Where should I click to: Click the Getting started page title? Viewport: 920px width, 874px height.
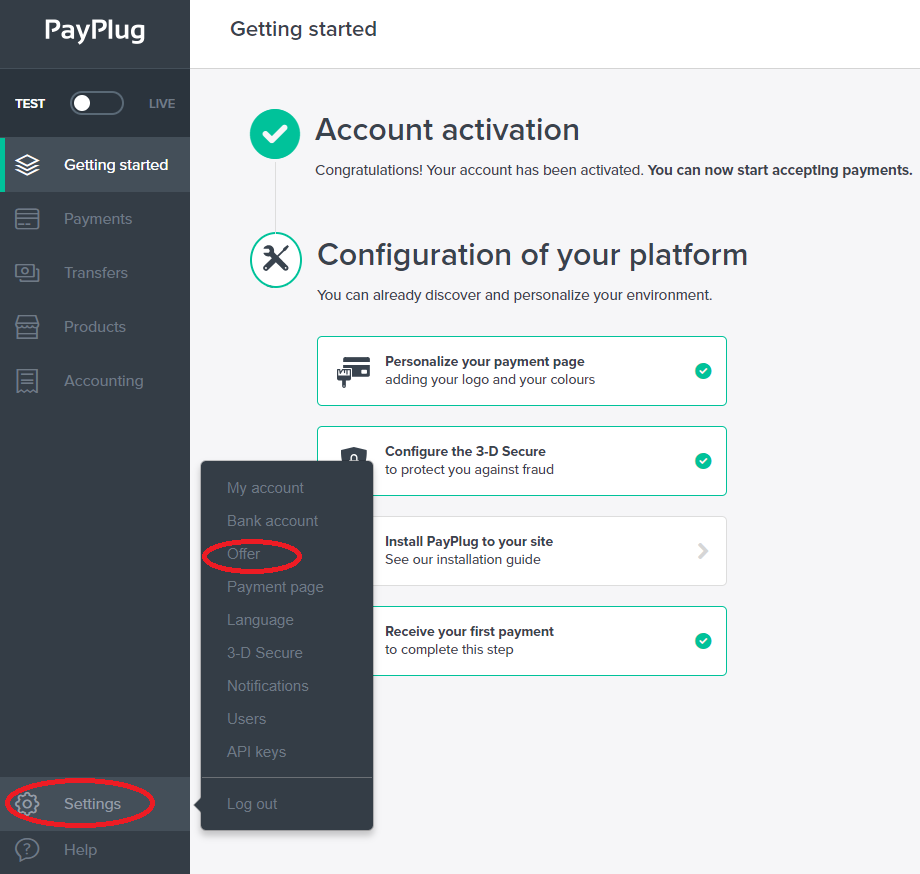(303, 29)
